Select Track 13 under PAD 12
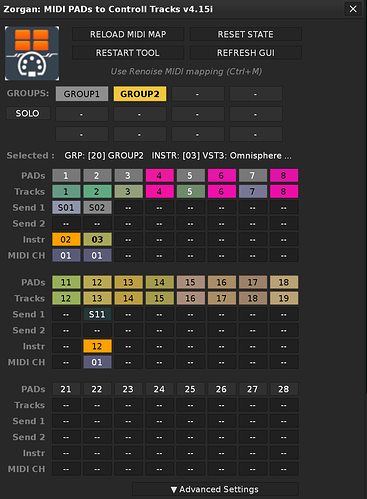Screen dimensions: 367x499 [x=97, y=298]
